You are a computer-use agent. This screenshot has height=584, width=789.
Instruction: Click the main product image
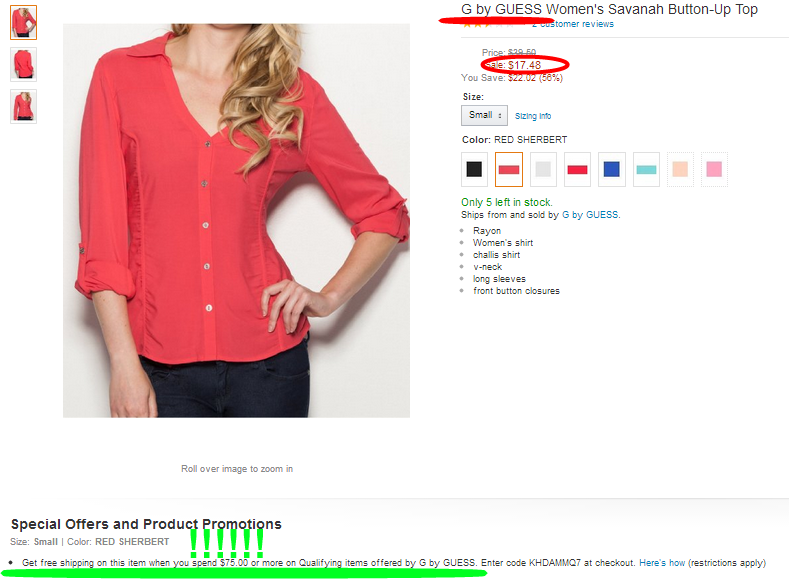coord(236,220)
